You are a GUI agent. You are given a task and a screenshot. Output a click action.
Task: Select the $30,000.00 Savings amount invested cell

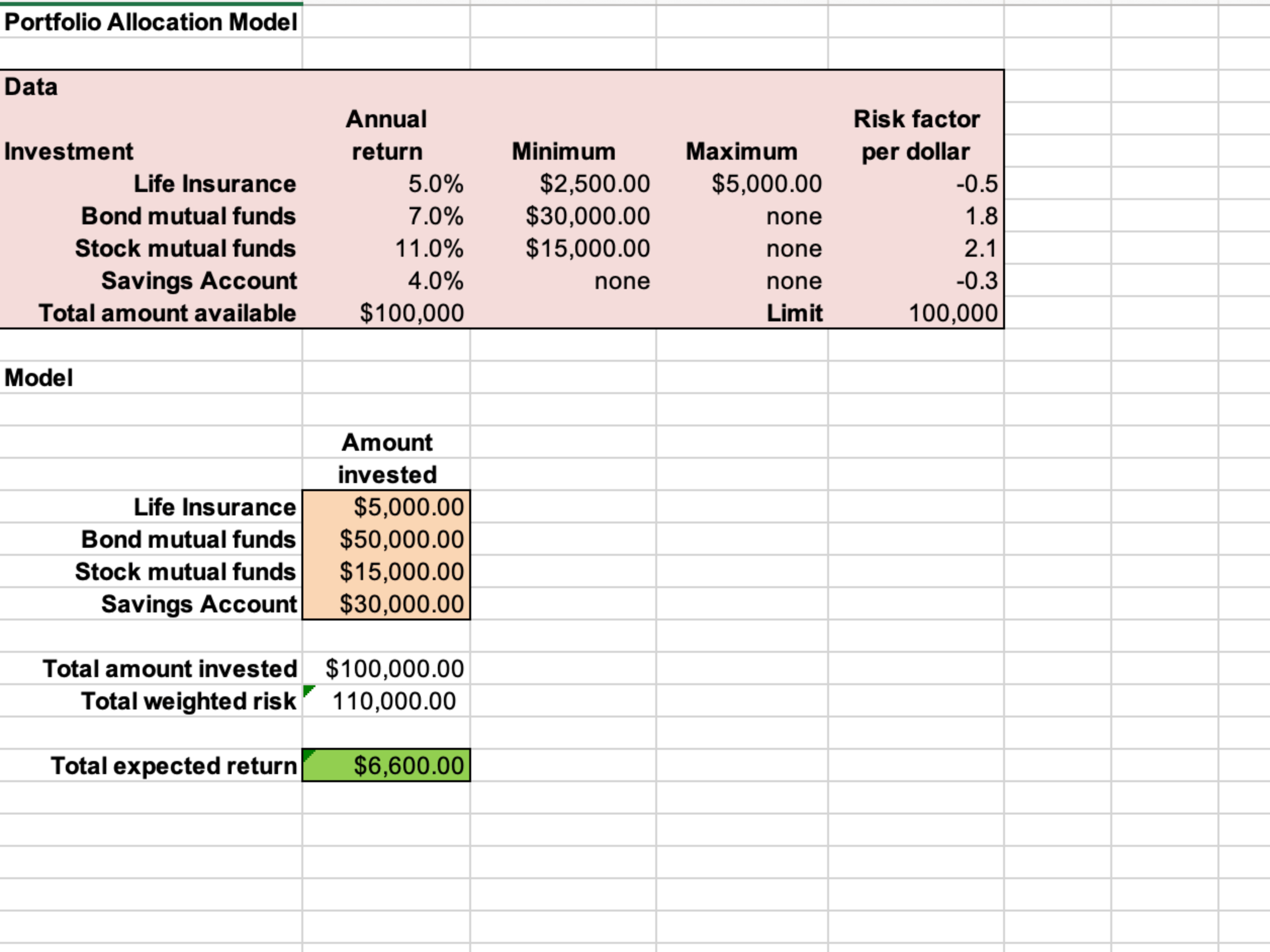pos(386,604)
